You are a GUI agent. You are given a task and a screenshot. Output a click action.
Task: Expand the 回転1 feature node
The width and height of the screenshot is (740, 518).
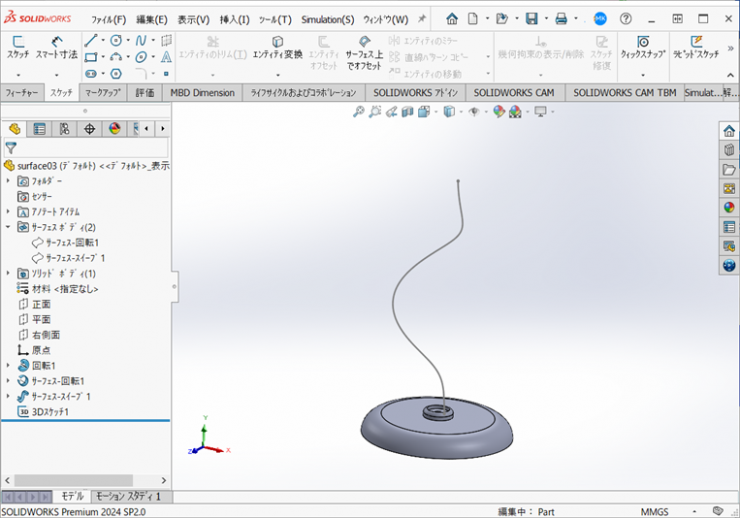pos(9,366)
